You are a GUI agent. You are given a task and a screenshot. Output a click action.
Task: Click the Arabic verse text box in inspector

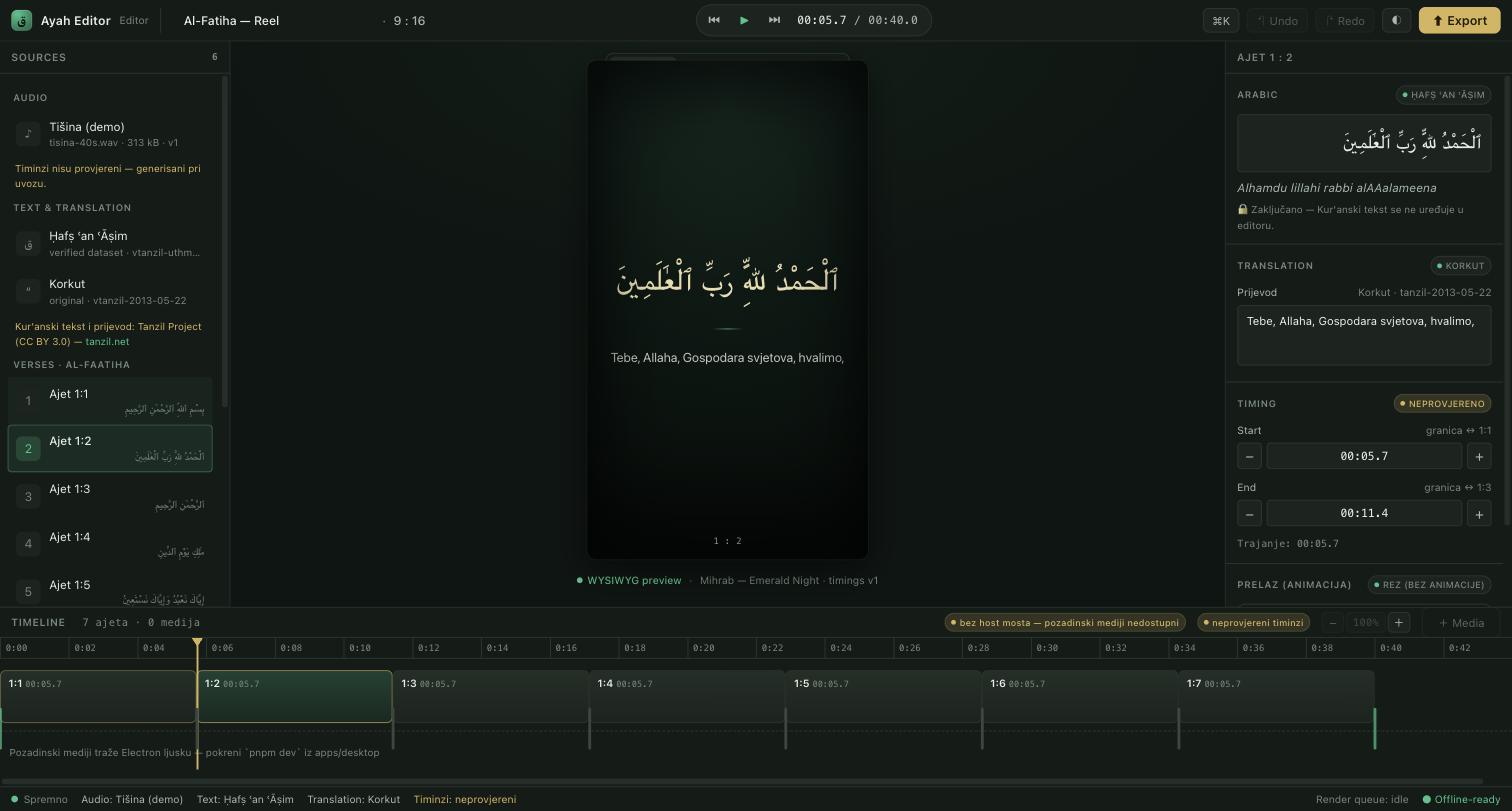(x=1364, y=143)
